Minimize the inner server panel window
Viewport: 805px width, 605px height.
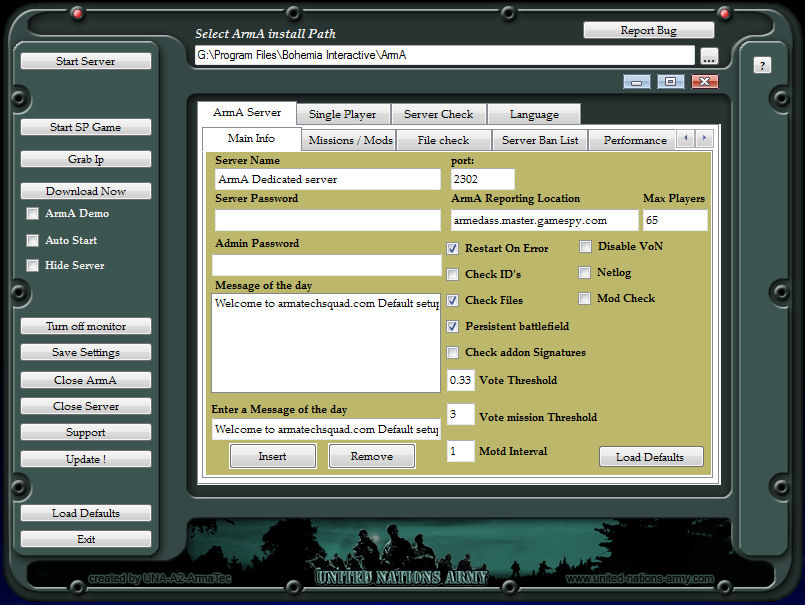pos(637,82)
